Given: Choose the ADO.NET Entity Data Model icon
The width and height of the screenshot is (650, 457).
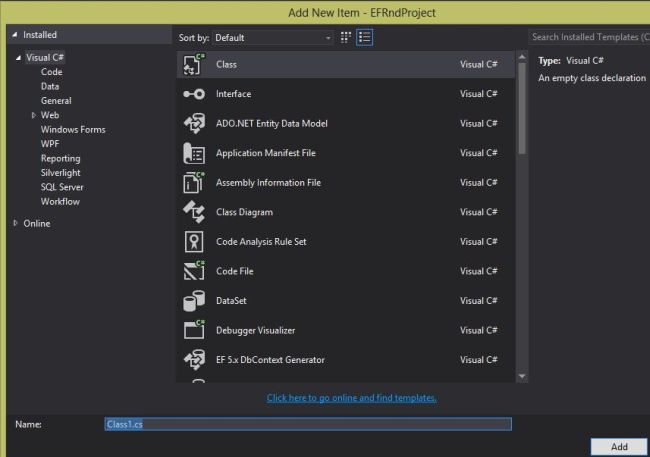Looking at the screenshot, I should [194, 124].
